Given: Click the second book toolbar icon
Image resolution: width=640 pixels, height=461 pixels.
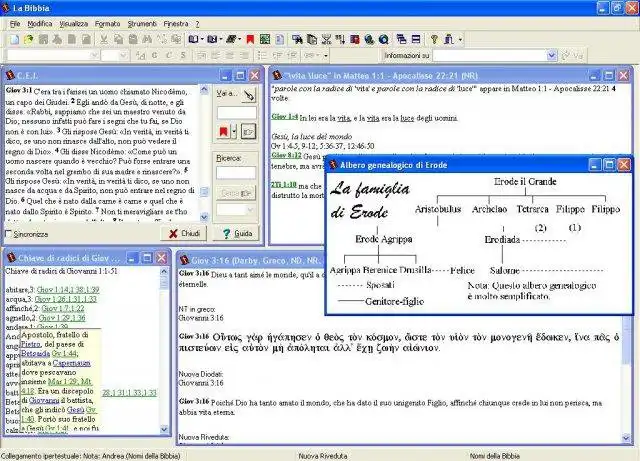Looking at the screenshot, I should pyautogui.click(x=212, y=39).
